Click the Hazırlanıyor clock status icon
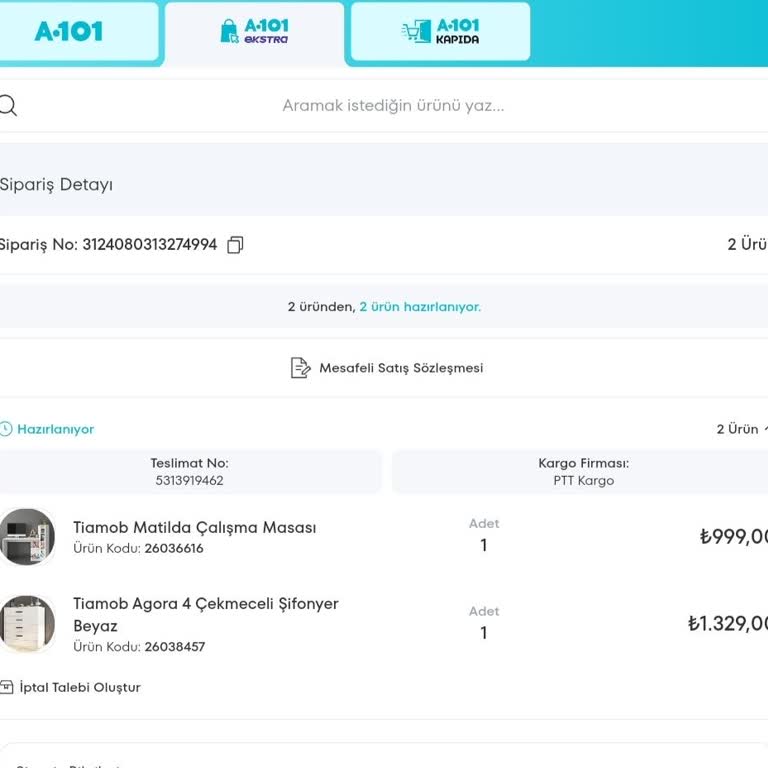The width and height of the screenshot is (768, 768). point(6,429)
